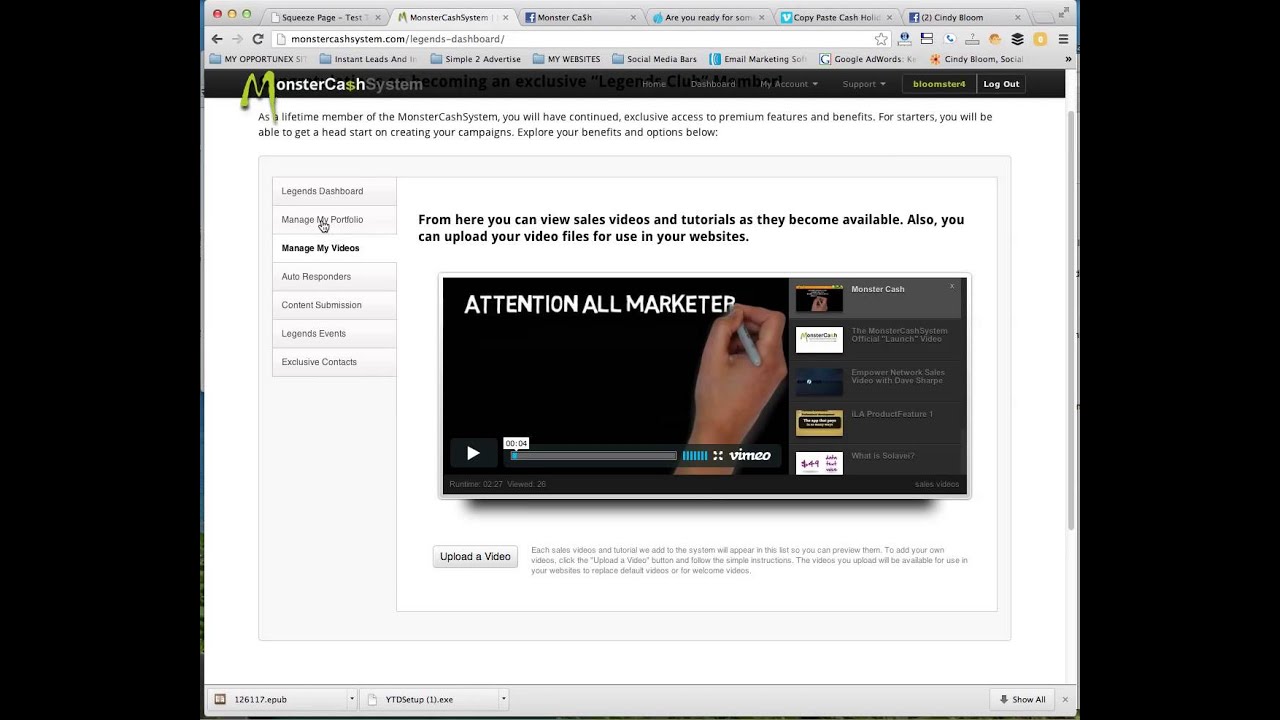1280x720 pixels.
Task: Go to the Home nav link
Action: tap(654, 84)
